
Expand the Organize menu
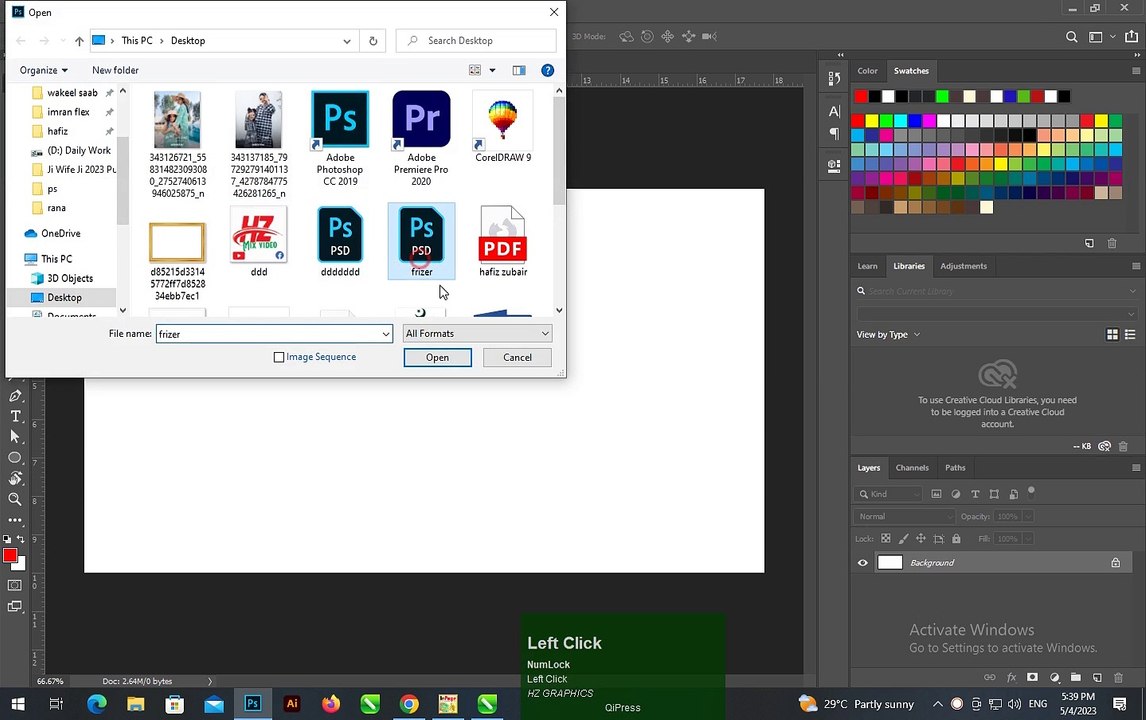point(44,70)
